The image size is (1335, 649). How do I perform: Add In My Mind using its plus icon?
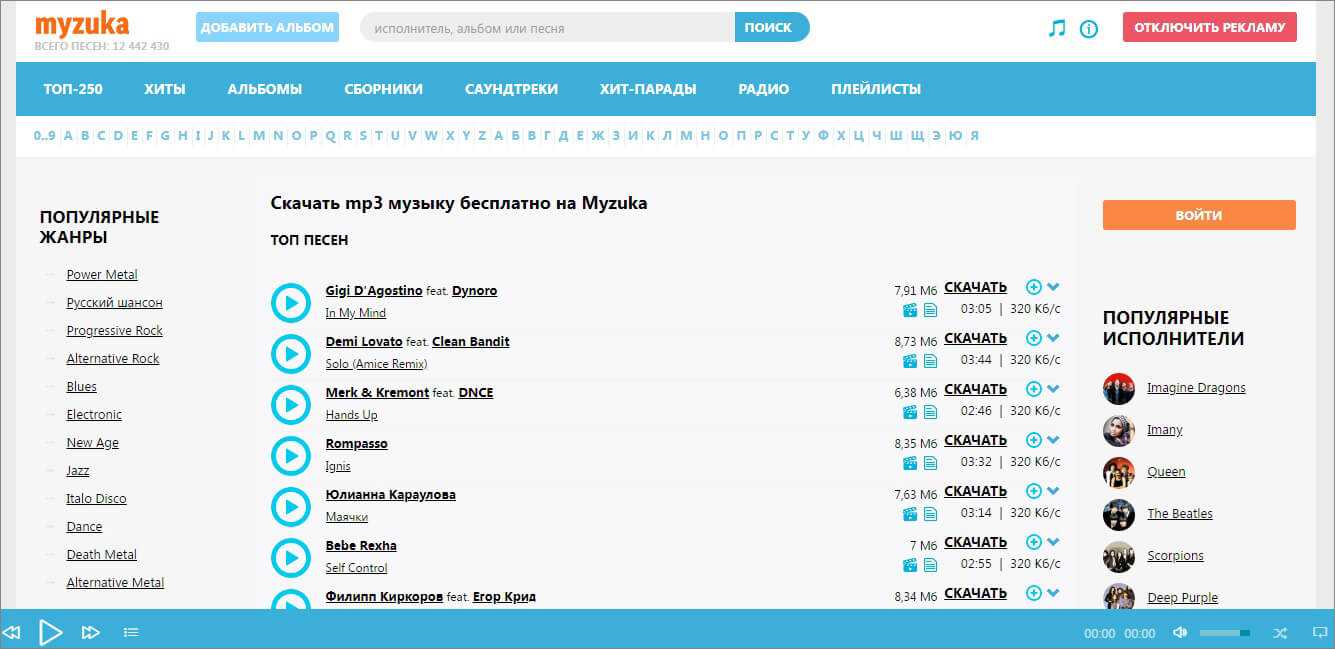1034,287
